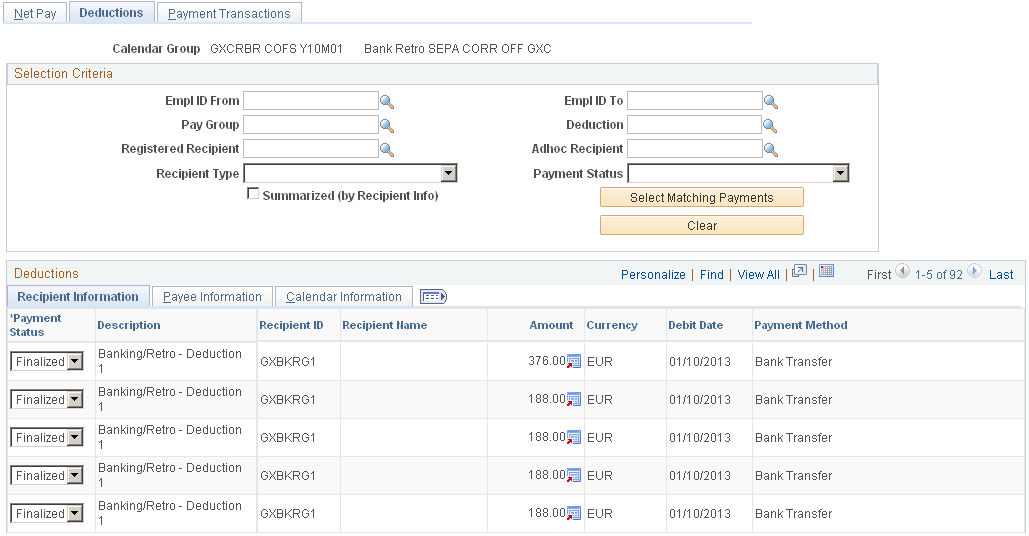Open the View All link
Screen dimensions: 1029x536
pyautogui.click(x=759, y=275)
